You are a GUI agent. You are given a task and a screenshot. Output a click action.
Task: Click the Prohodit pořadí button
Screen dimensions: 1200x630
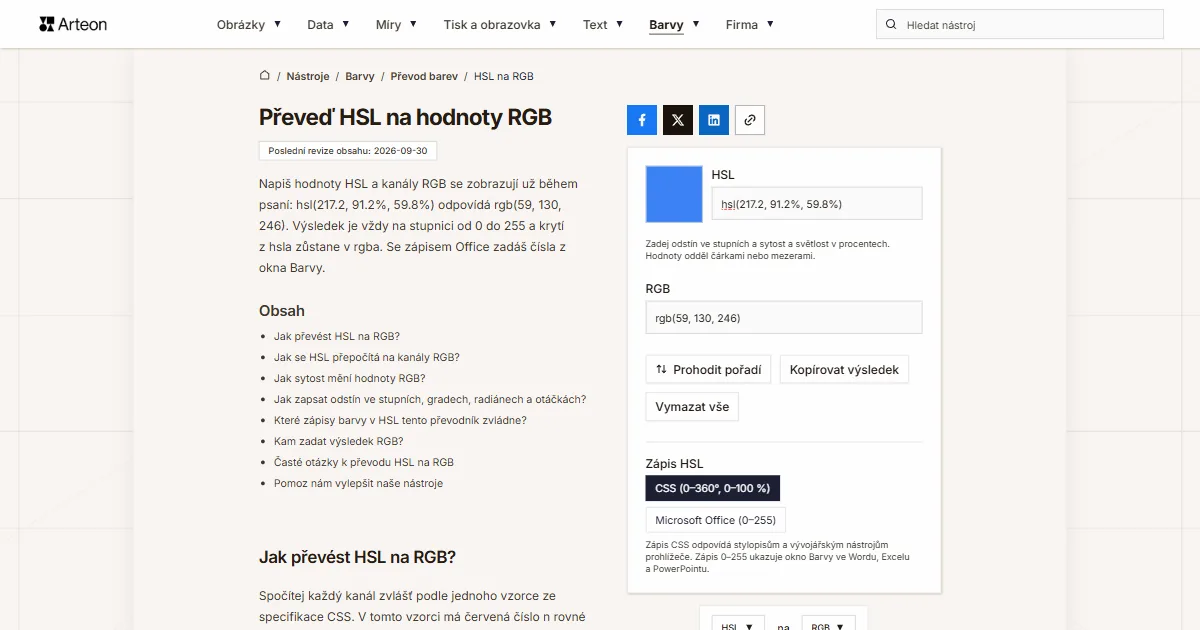click(x=708, y=369)
